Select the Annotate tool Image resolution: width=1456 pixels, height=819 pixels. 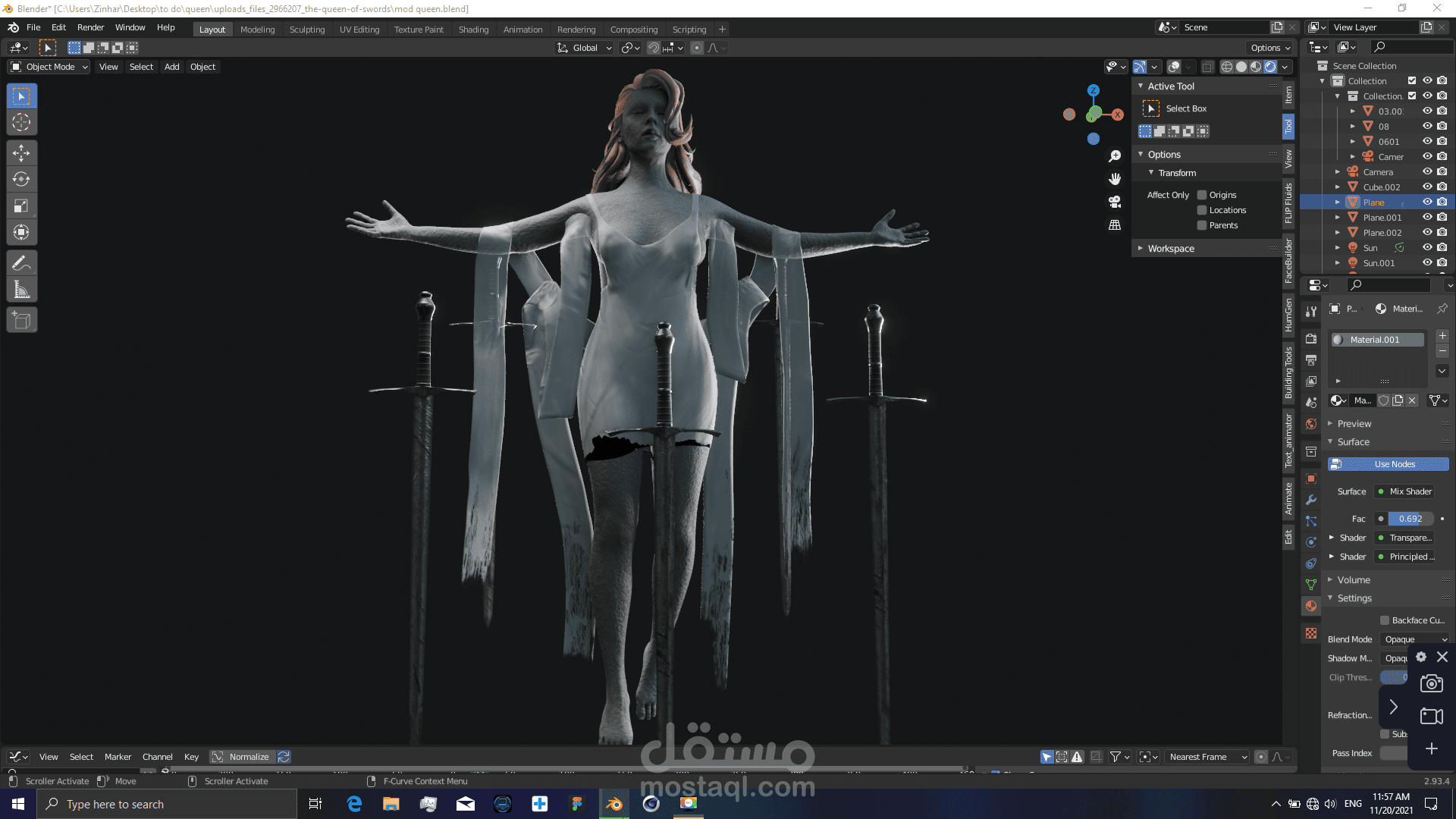point(21,263)
